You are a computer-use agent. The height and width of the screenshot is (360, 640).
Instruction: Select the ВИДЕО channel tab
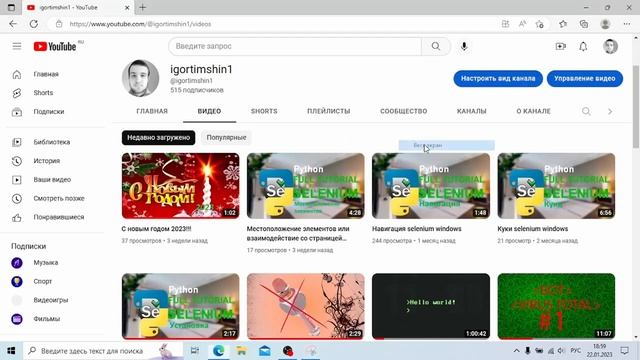[x=209, y=111]
